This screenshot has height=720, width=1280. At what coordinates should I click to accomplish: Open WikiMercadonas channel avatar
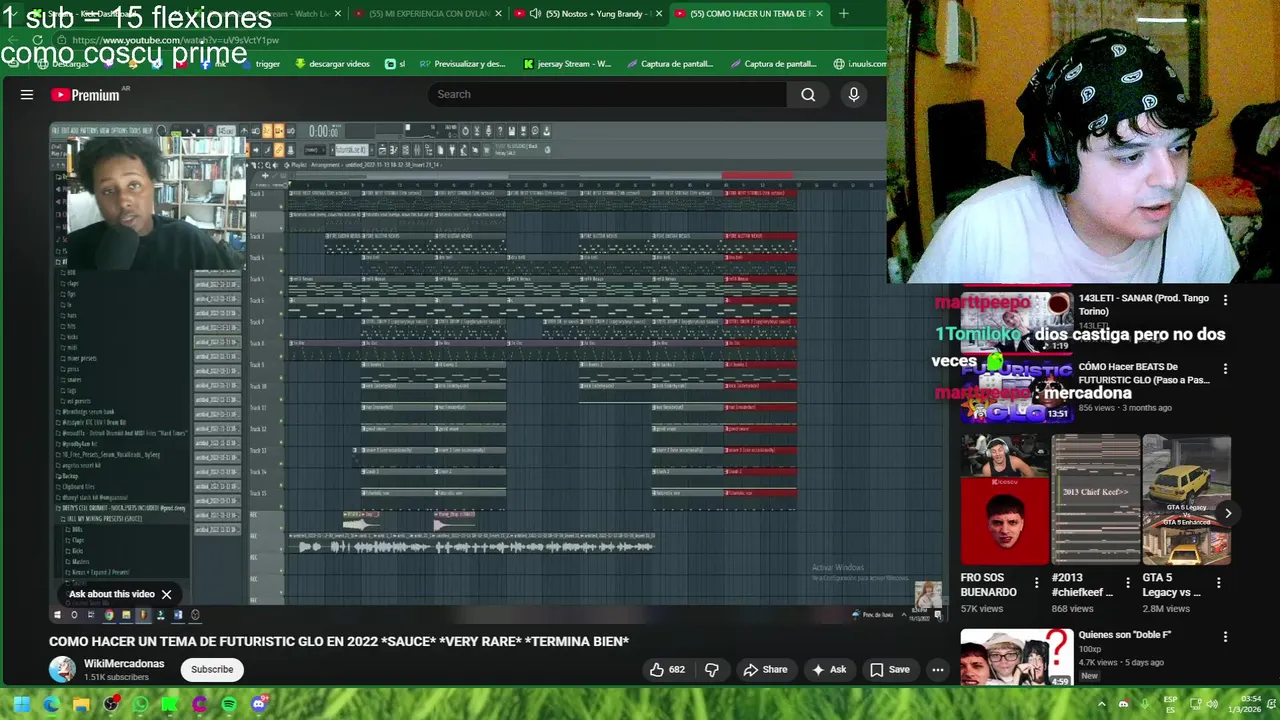point(62,670)
